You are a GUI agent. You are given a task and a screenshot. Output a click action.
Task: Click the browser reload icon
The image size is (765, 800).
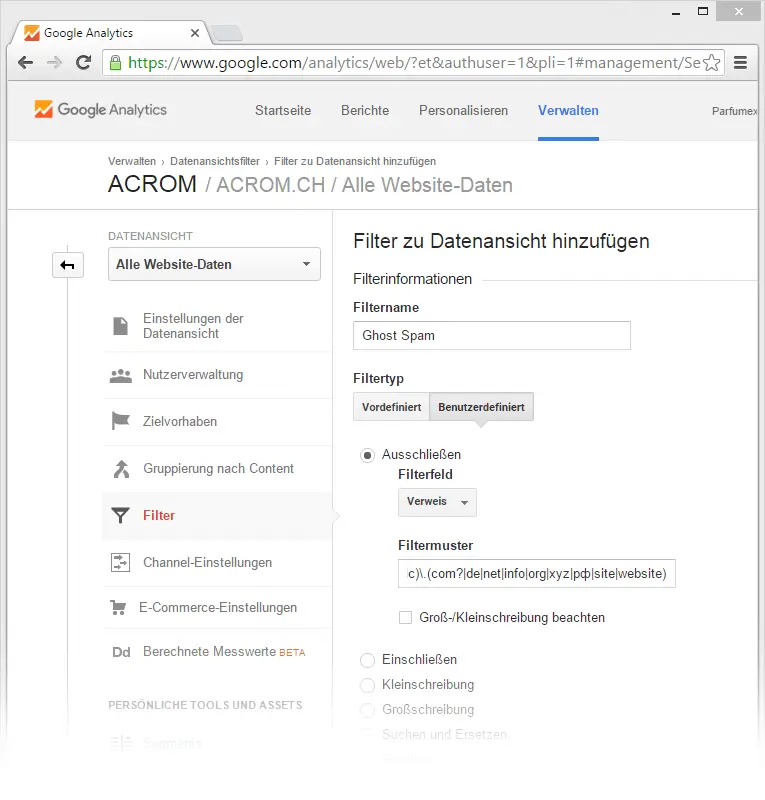pos(84,62)
